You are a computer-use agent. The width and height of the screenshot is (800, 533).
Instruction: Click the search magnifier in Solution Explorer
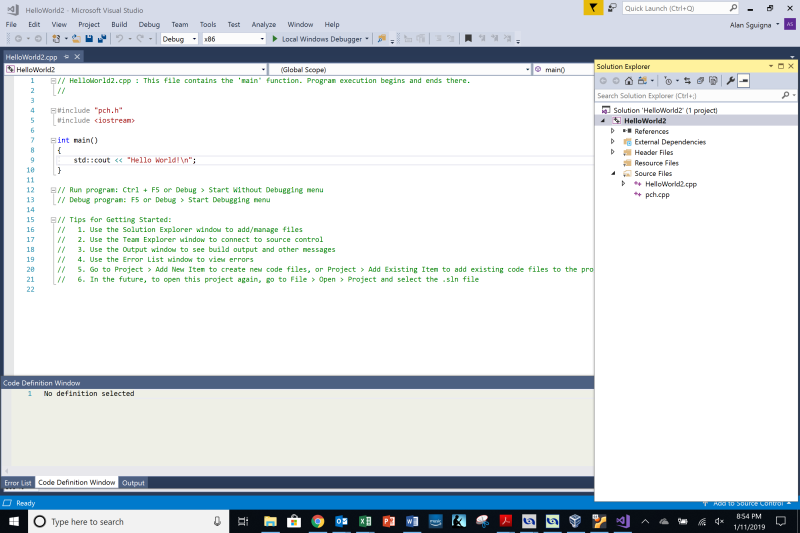pyautogui.click(x=785, y=95)
